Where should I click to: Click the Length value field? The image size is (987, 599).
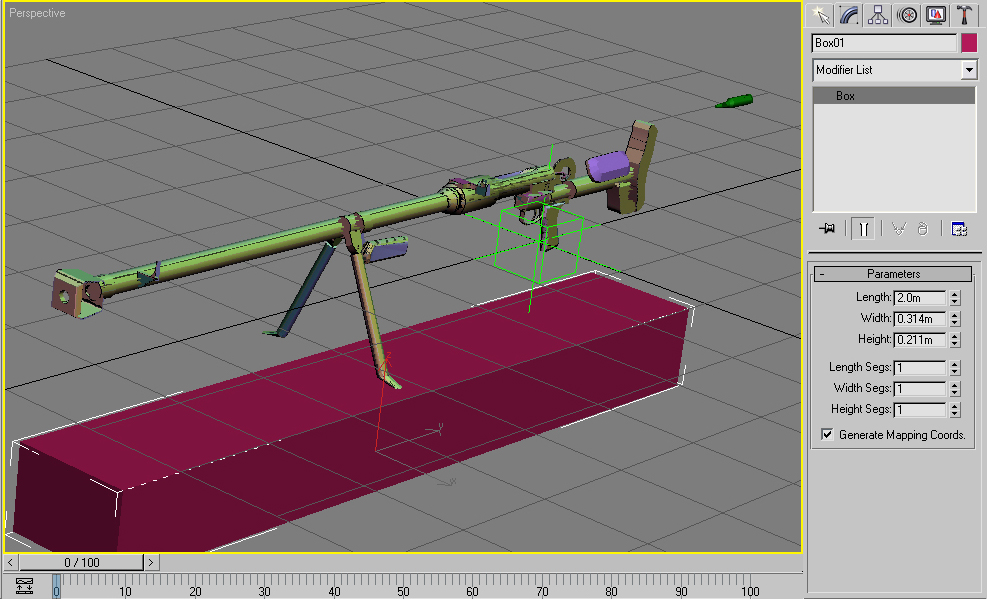(919, 298)
